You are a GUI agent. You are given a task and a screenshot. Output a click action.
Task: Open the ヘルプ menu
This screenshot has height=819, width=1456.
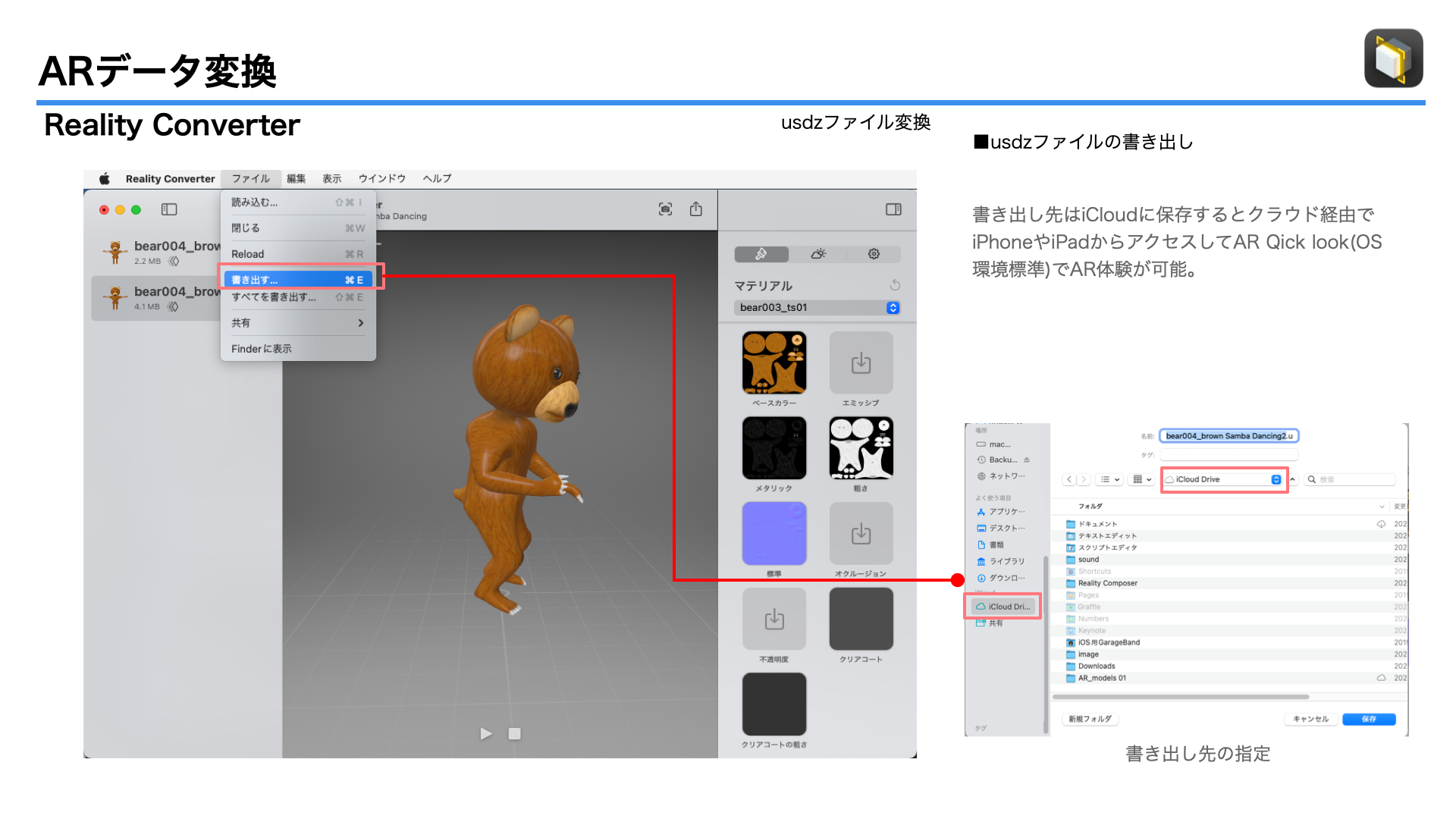(x=437, y=178)
